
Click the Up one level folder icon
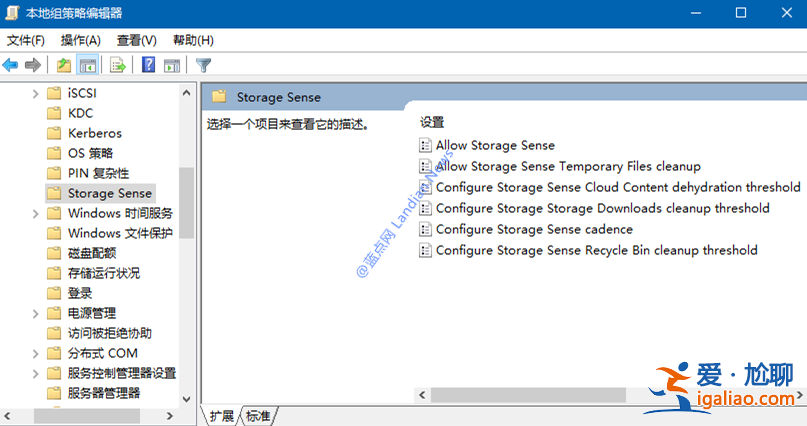(64, 65)
